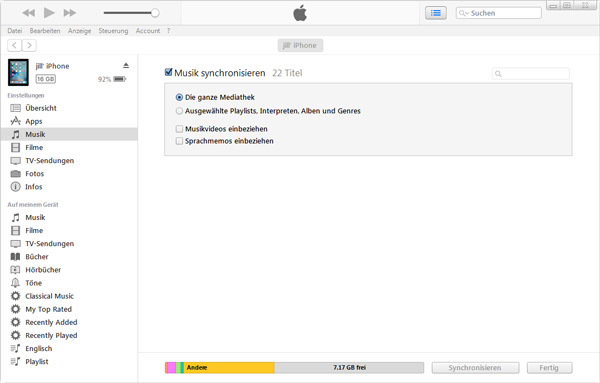Image resolution: width=600 pixels, height=383 pixels.
Task: Open the ? help menu
Action: (168, 31)
